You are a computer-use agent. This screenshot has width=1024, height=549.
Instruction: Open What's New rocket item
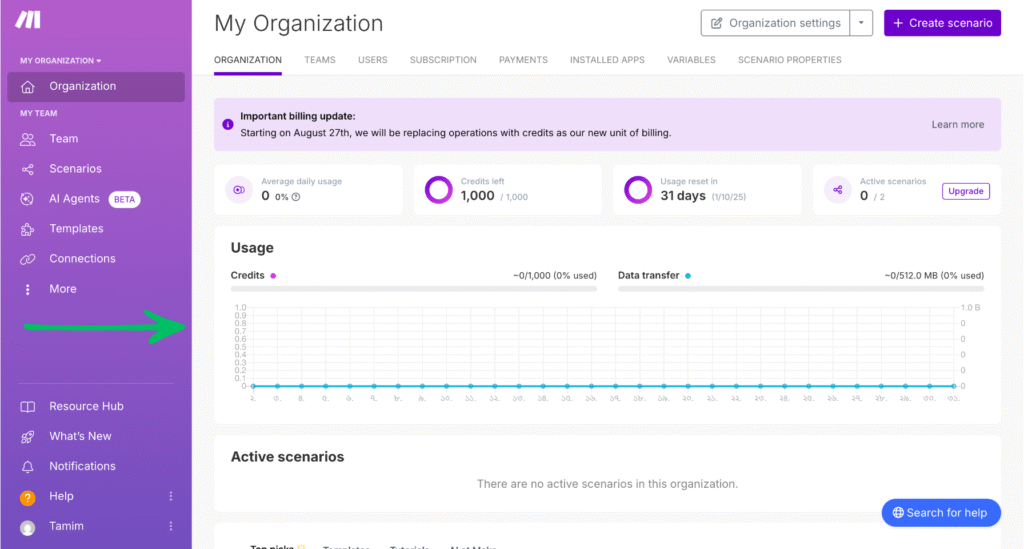click(80, 437)
